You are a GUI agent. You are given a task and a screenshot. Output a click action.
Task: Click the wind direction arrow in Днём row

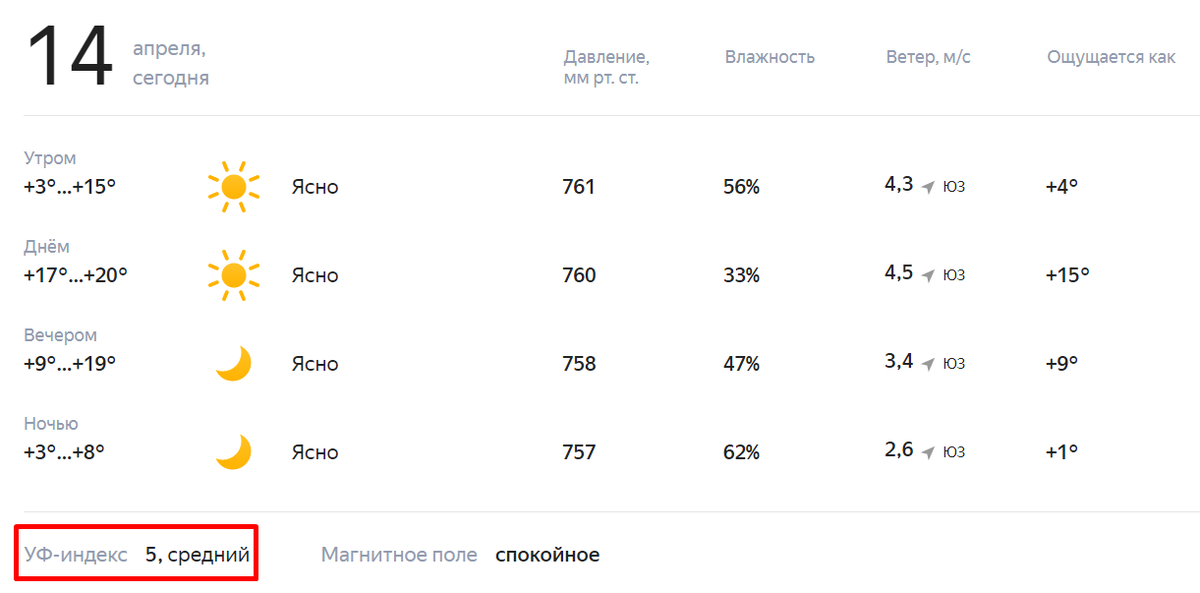(928, 276)
